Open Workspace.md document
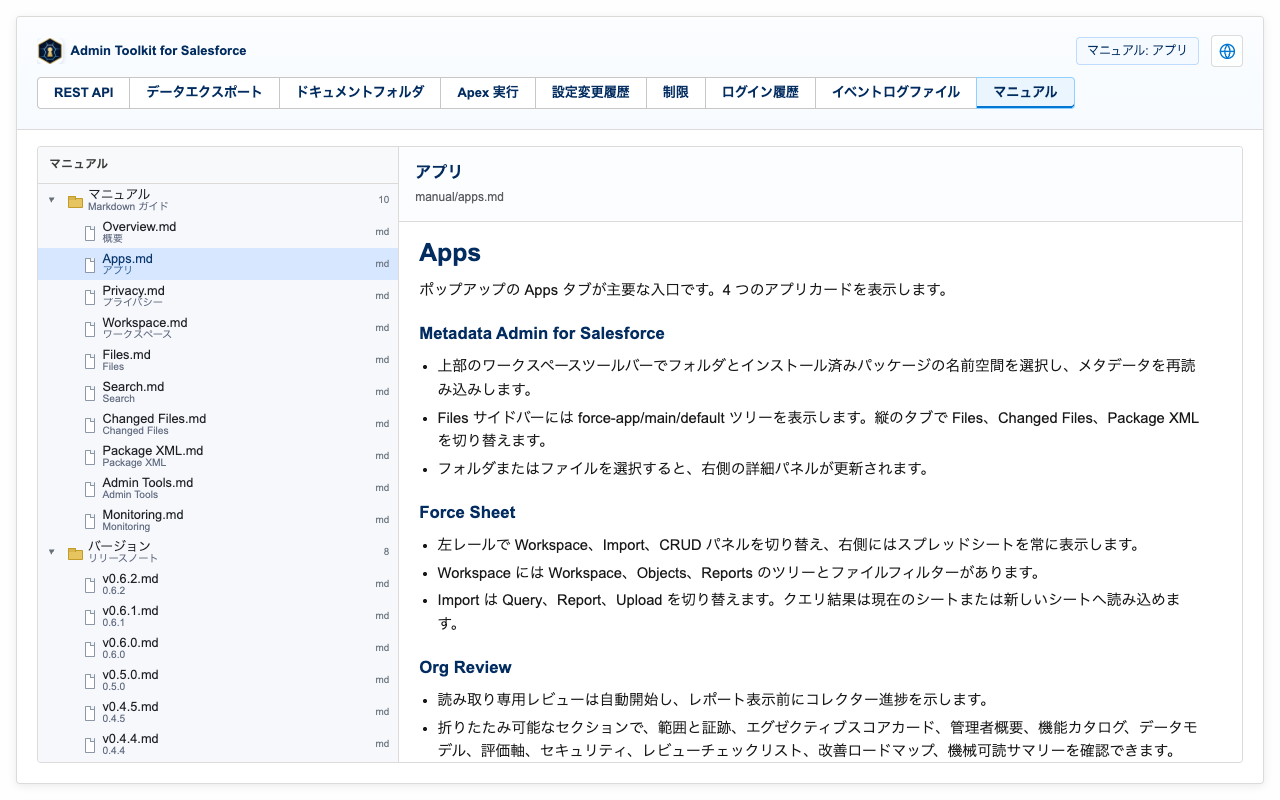The height and width of the screenshot is (800, 1280). [x=218, y=328]
